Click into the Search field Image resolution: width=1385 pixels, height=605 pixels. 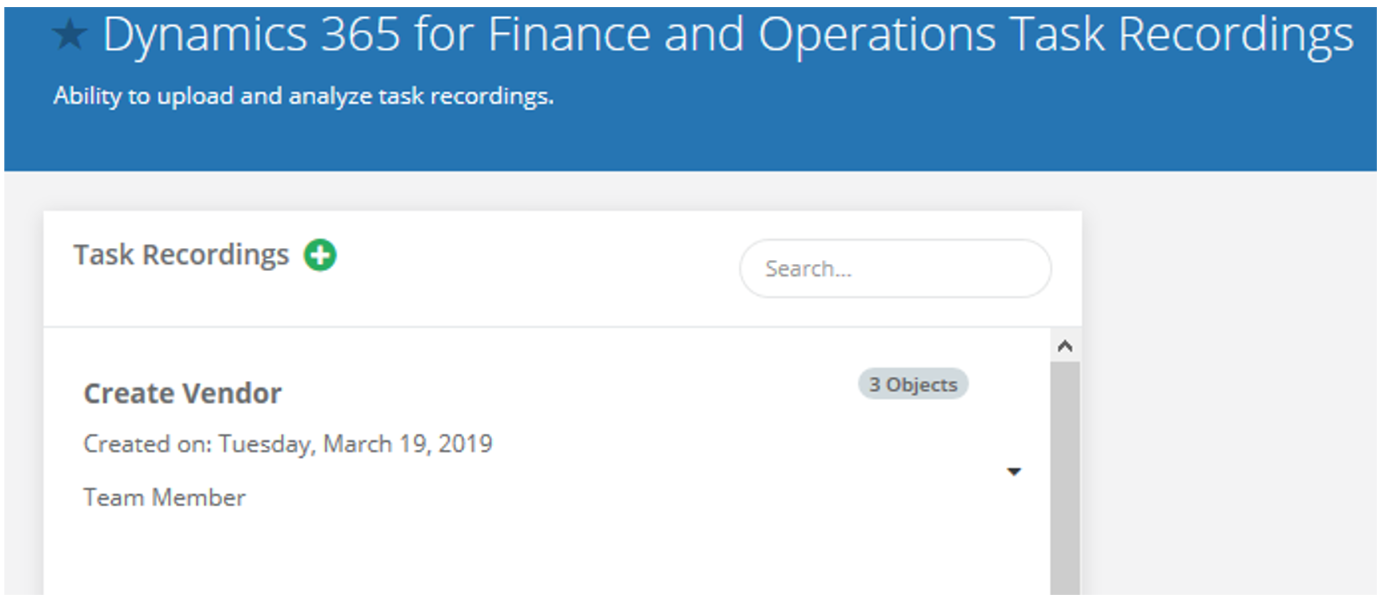[895, 268]
